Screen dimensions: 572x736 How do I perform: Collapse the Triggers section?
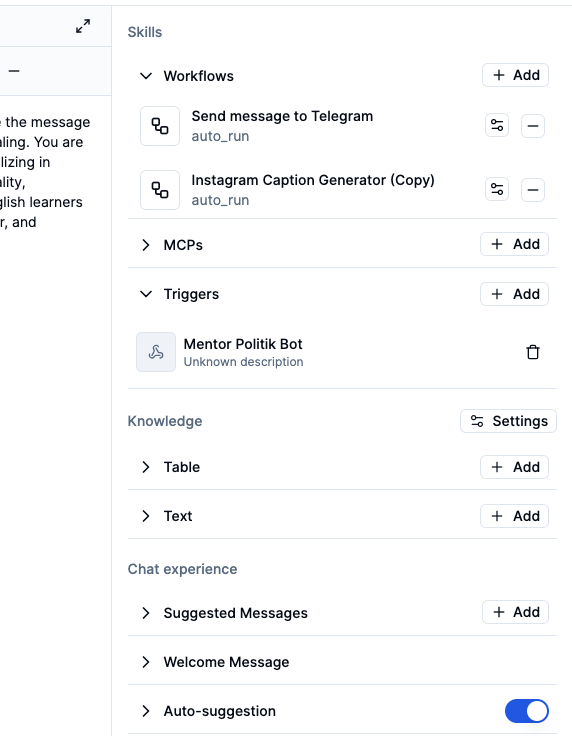pos(146,294)
